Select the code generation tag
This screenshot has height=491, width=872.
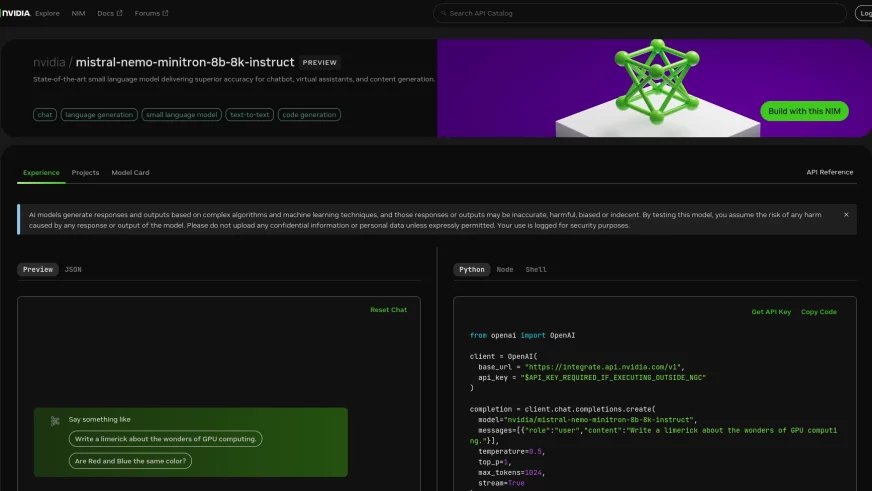tap(309, 115)
